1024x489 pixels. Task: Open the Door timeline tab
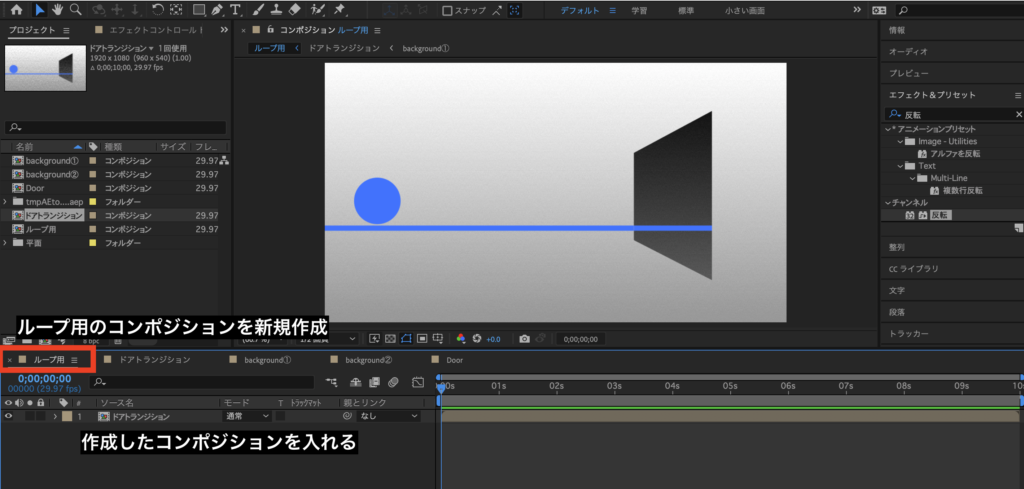click(x=454, y=359)
